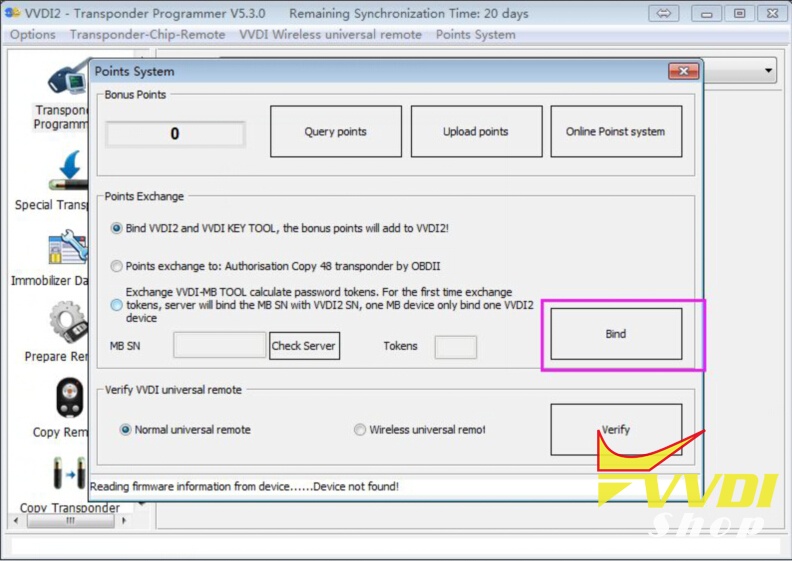Click the VVDI2 application title bar icon
The image size is (792, 561).
(12, 12)
